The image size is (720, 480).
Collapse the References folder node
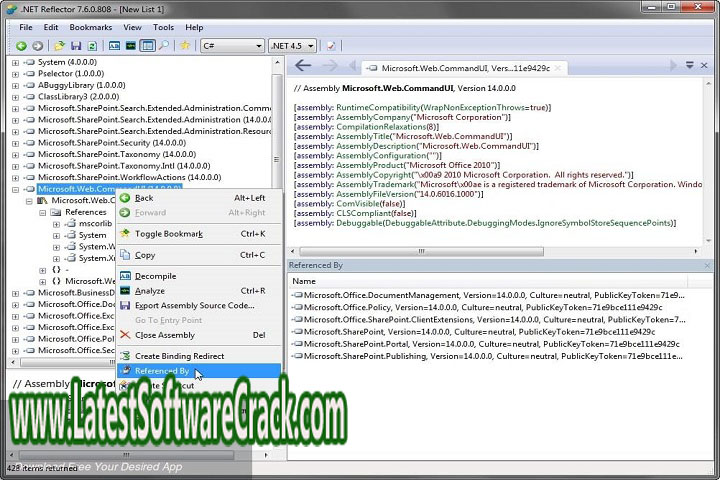[42, 213]
